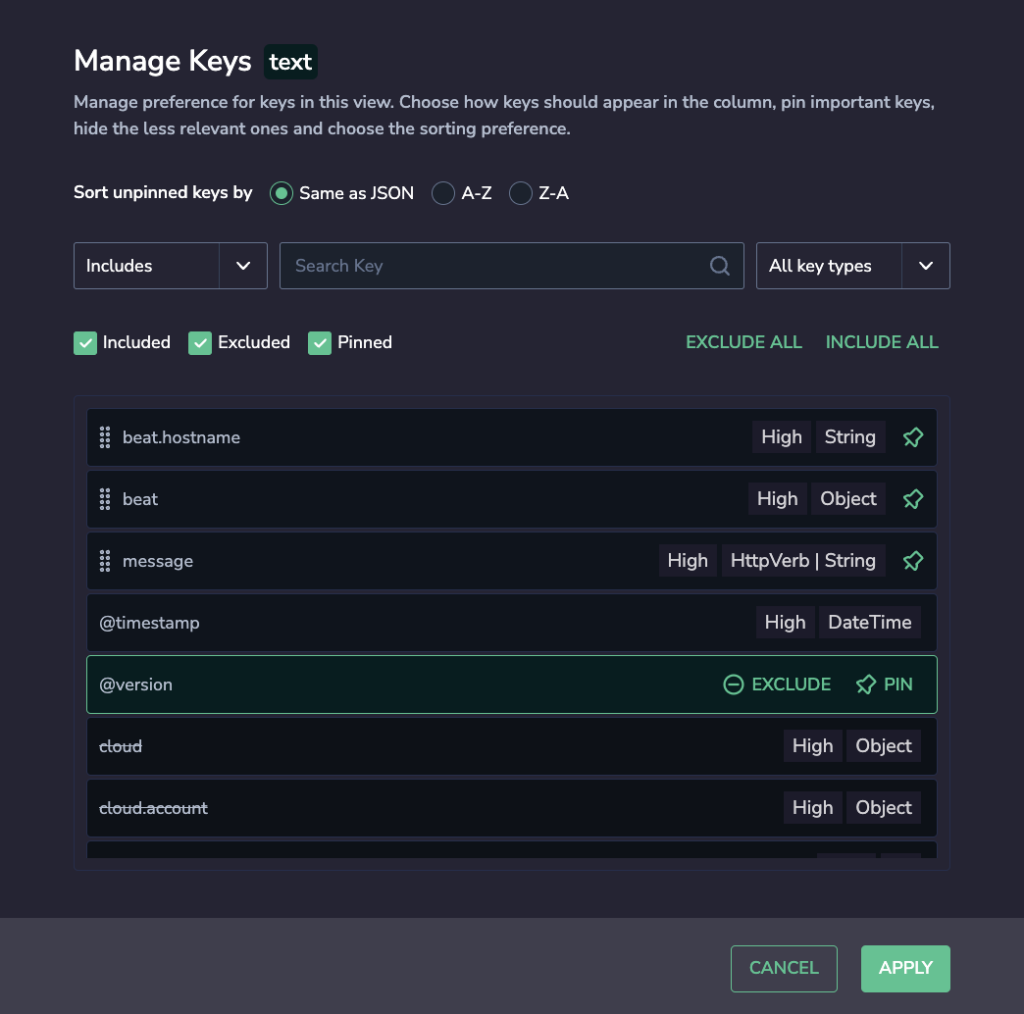Toggle the Pinned checkbox
This screenshot has height=1014, width=1024.
point(319,343)
